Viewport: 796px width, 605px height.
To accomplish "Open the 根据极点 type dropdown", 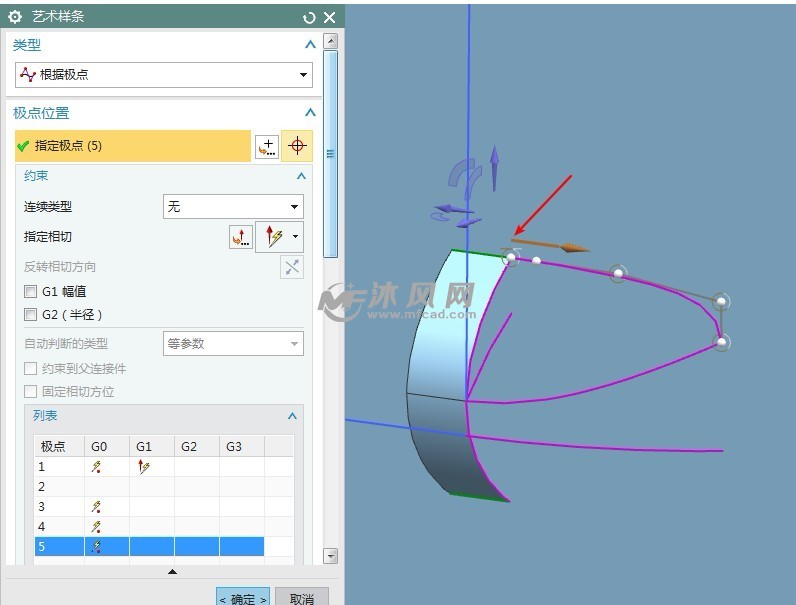I will pyautogui.click(x=163, y=75).
